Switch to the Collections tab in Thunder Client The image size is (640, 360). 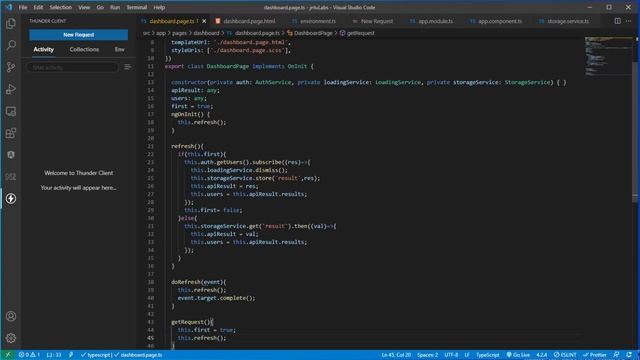pyautogui.click(x=84, y=49)
